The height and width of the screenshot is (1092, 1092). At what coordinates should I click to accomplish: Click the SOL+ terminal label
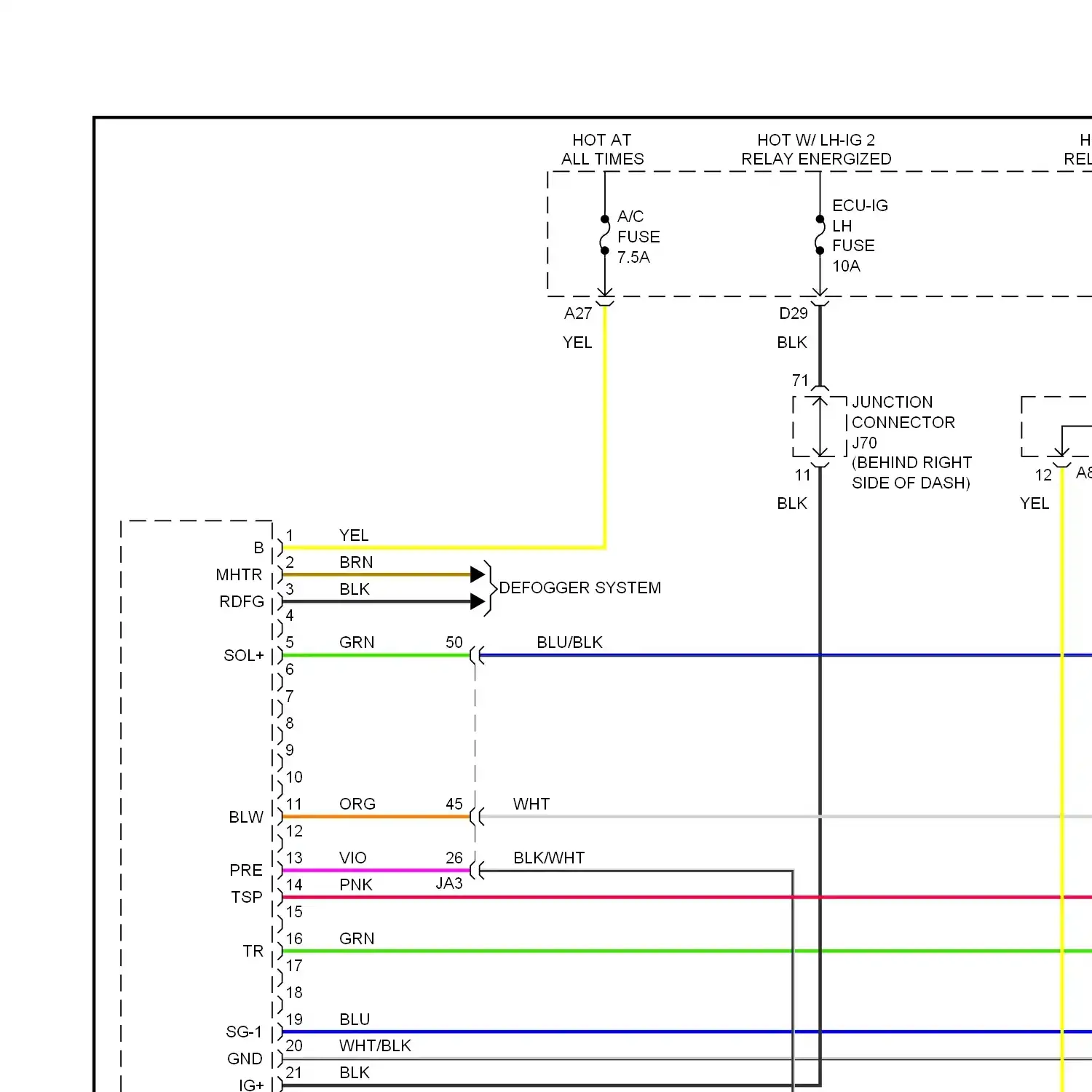244,655
